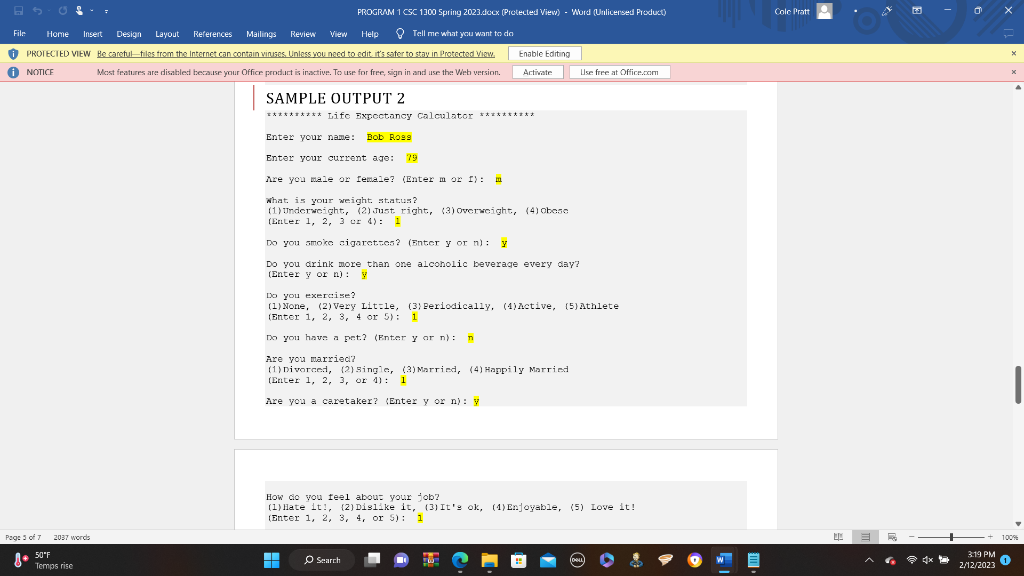
Task: Open the Customize Quick Access Toolbar dropdown
Action: point(106,11)
